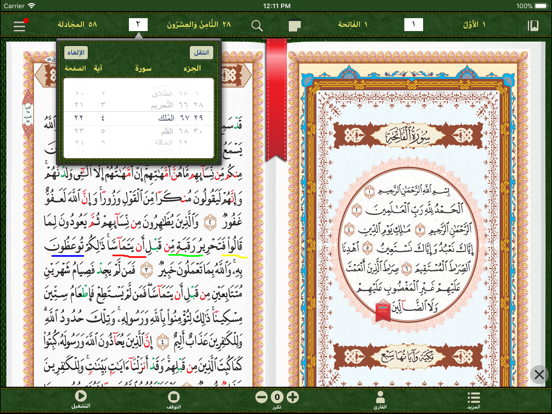Open search with the magnifier icon
Viewport: 552px width, 414px height.
click(257, 25)
